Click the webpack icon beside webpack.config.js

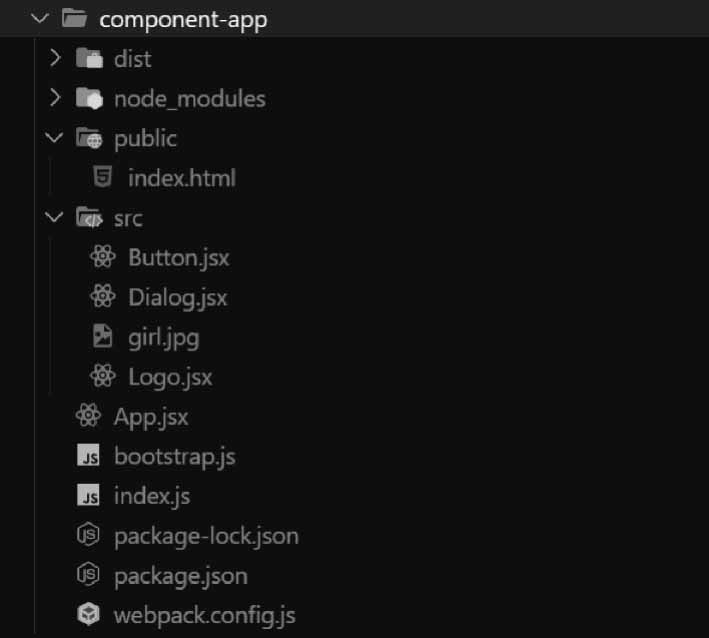(x=89, y=615)
